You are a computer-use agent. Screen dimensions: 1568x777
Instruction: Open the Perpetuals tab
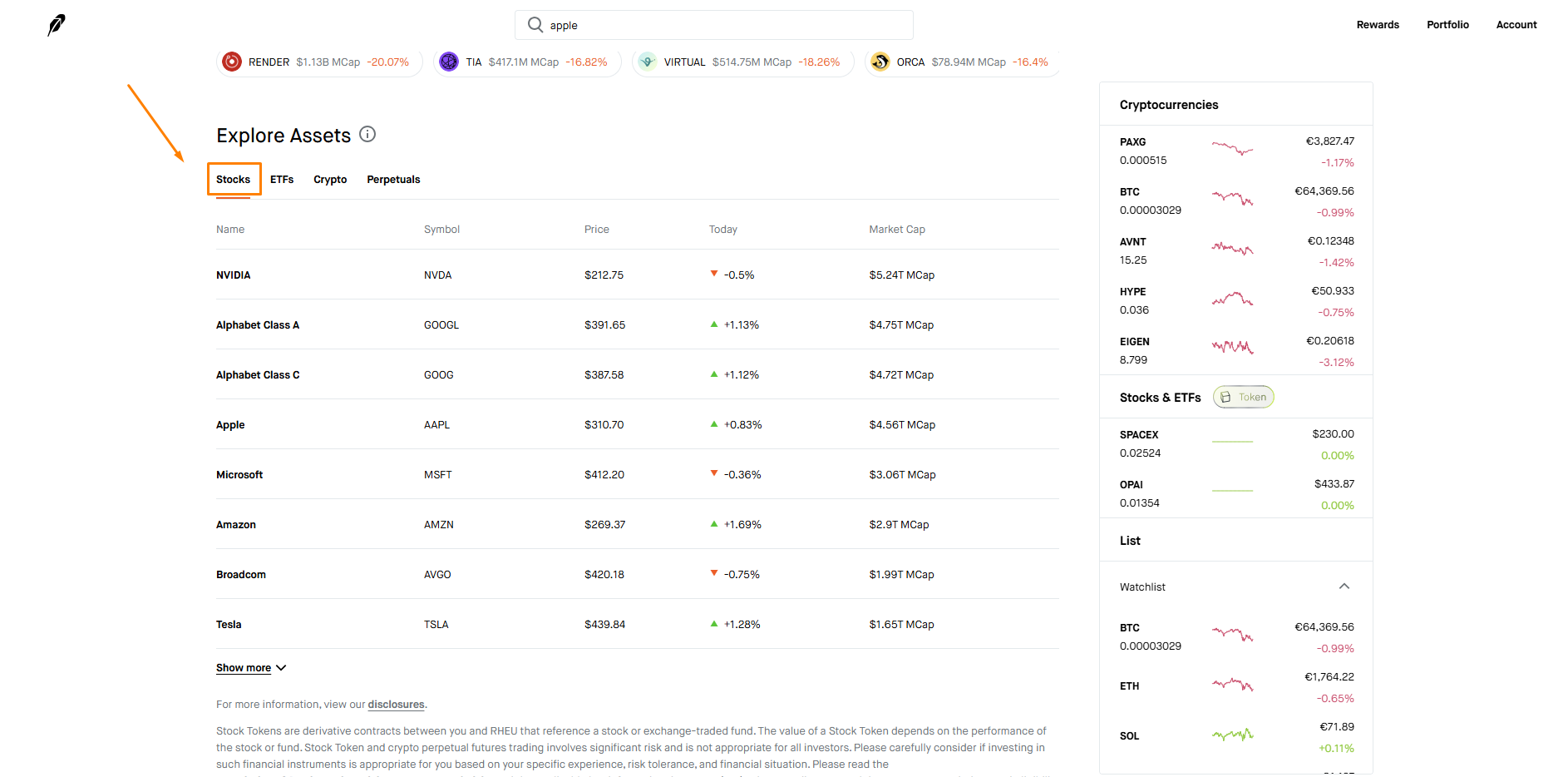393,180
